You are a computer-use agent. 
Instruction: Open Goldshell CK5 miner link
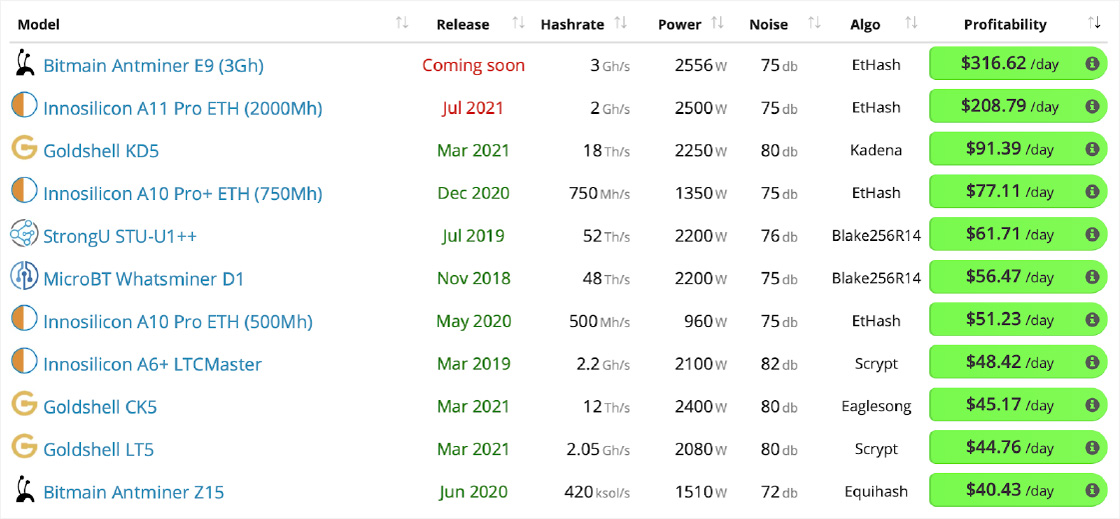click(x=100, y=406)
